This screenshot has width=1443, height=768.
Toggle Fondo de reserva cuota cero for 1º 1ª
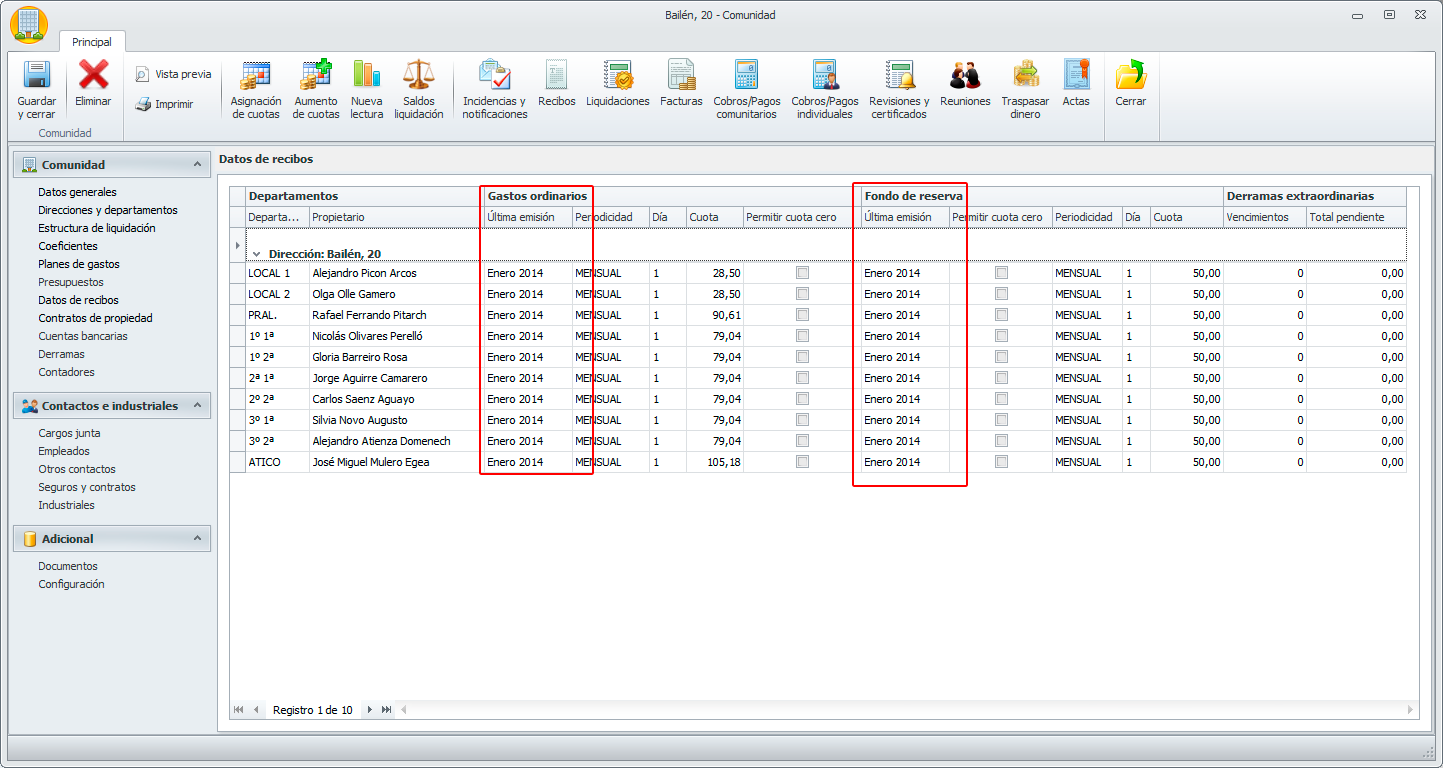click(x=1001, y=336)
